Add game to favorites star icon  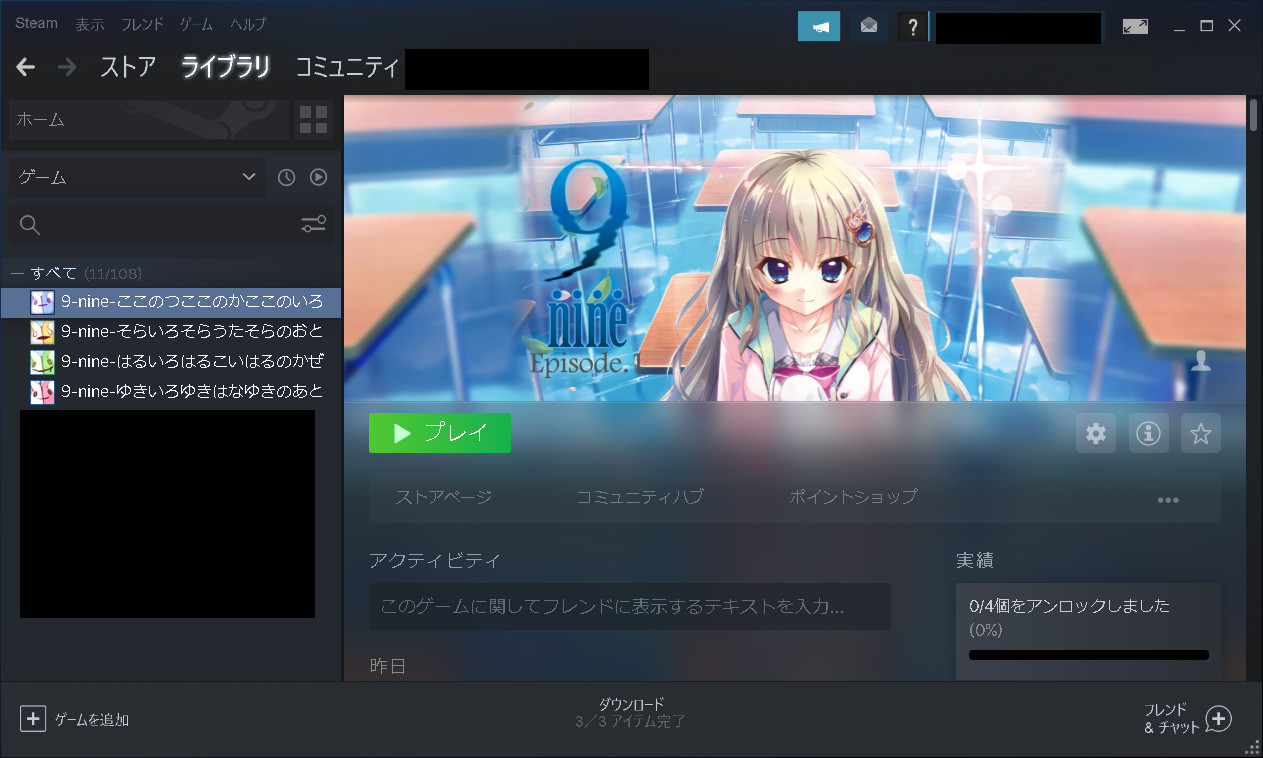pos(1201,433)
